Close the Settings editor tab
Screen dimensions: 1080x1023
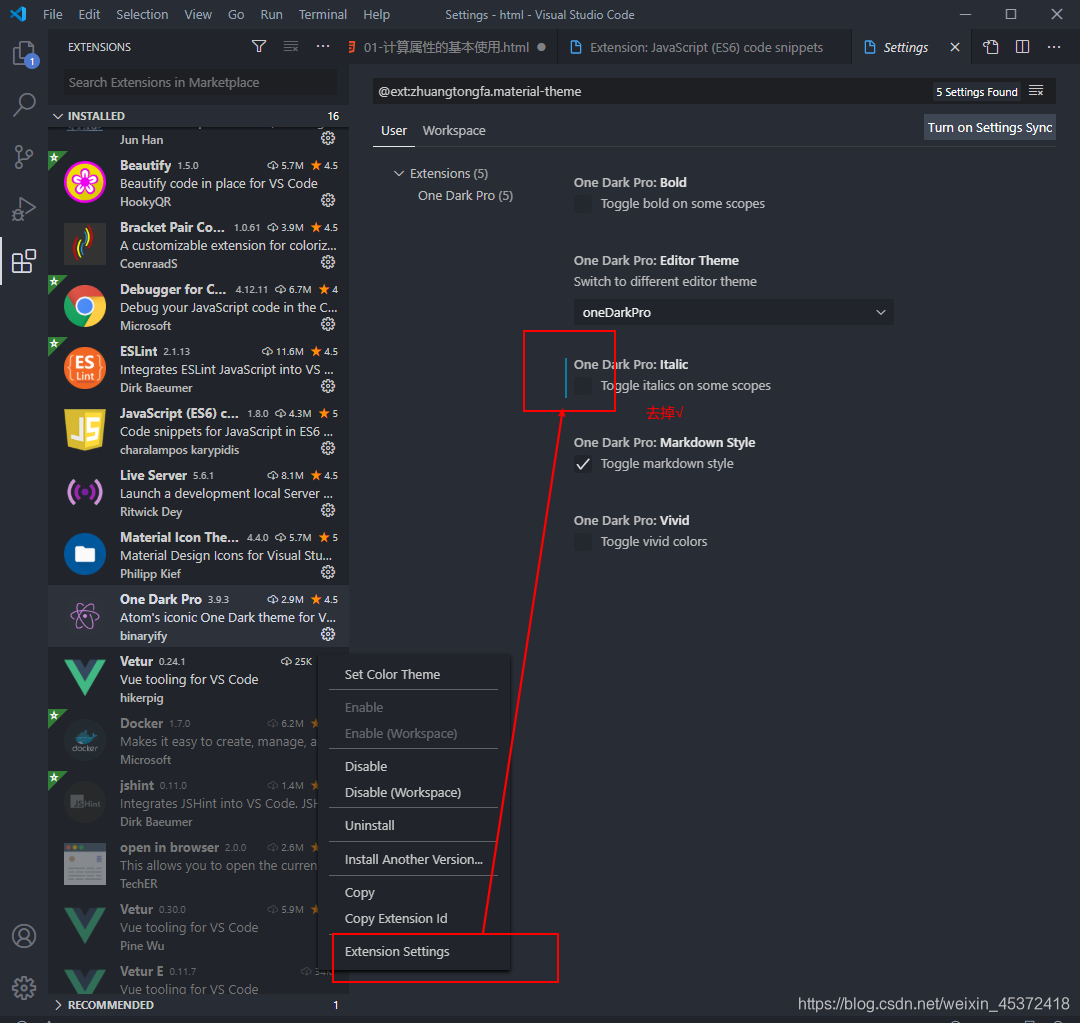pyautogui.click(x=955, y=47)
